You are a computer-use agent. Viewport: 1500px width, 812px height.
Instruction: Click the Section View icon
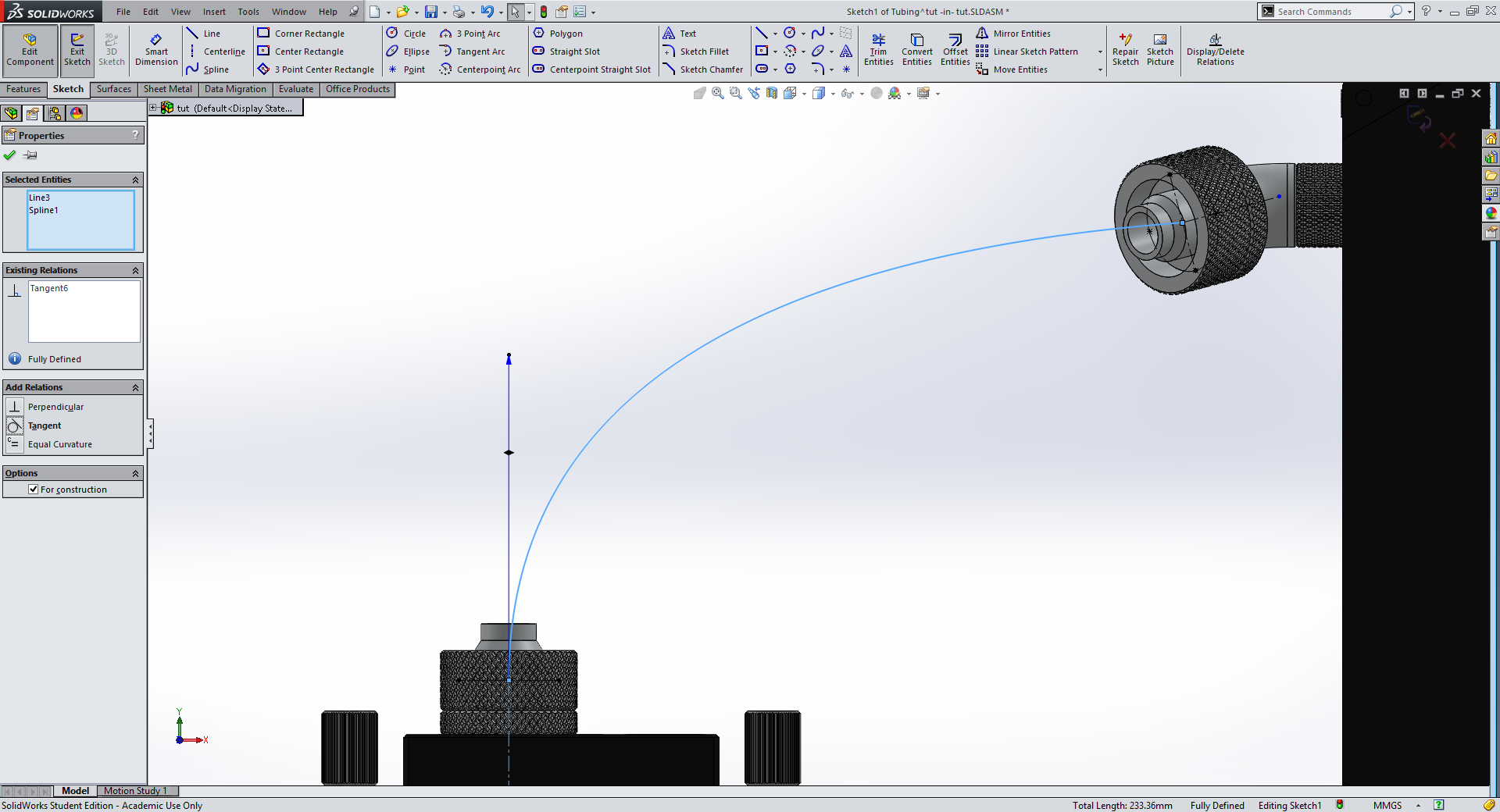pyautogui.click(x=772, y=93)
